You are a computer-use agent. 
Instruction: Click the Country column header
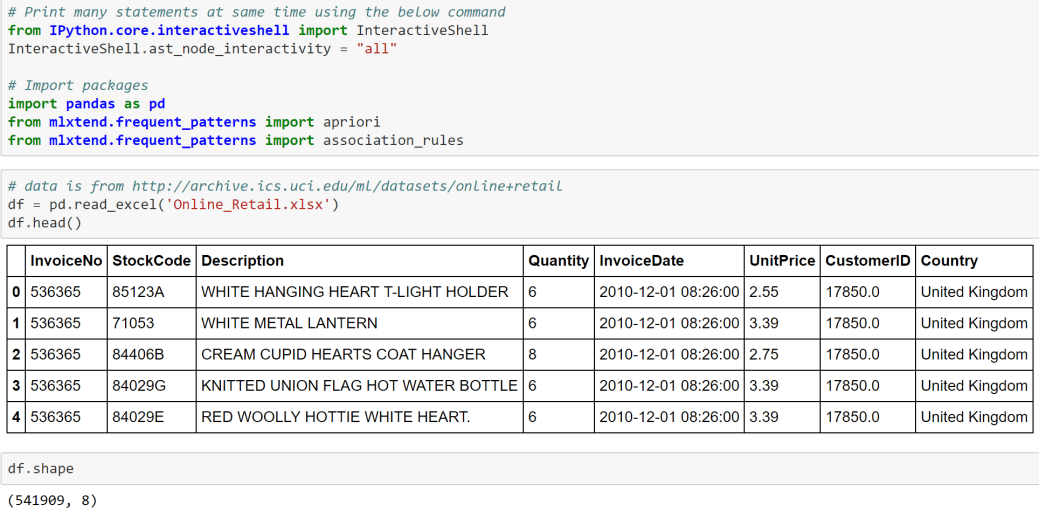974,261
